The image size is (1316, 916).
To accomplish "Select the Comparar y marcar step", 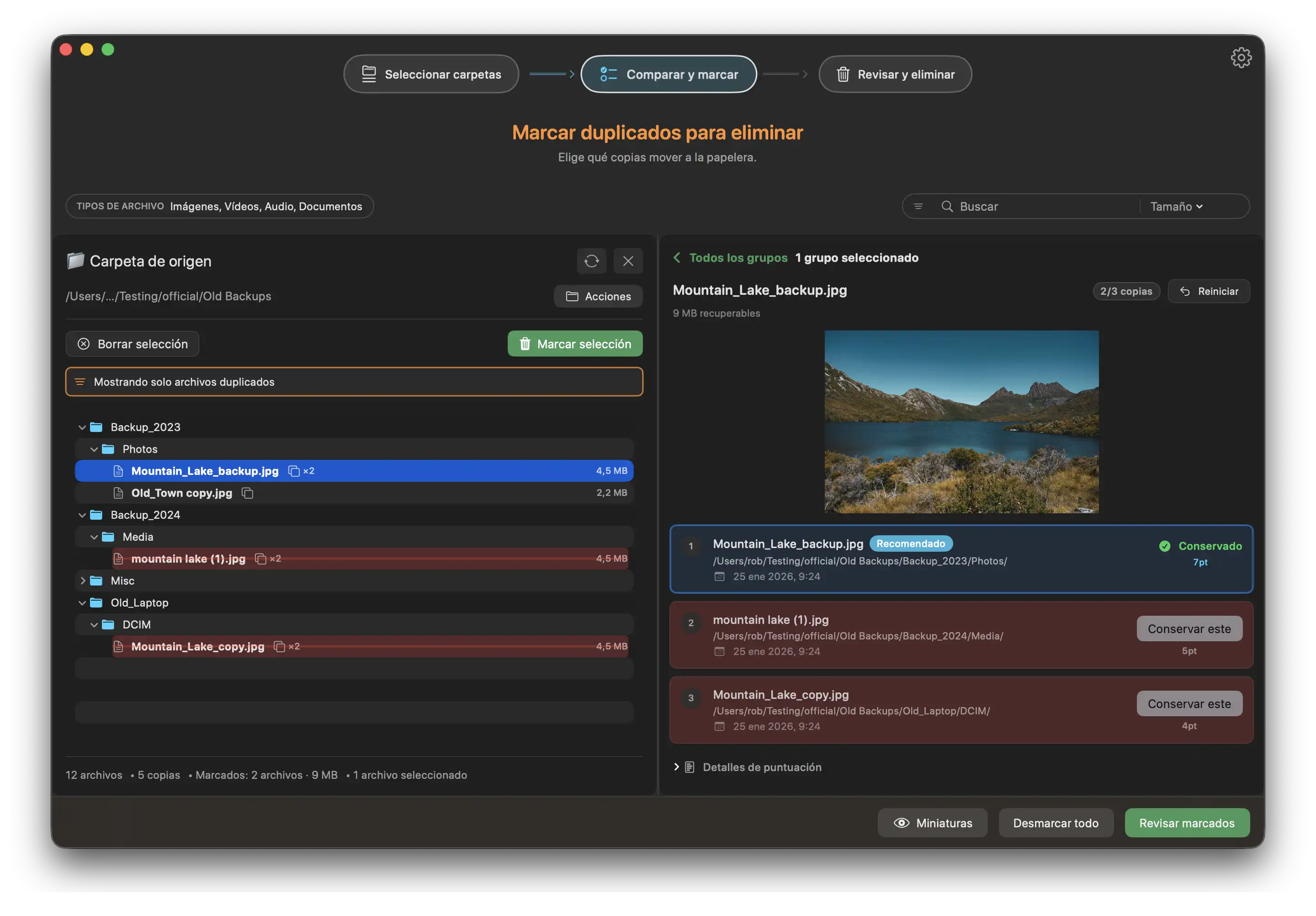I will pyautogui.click(x=669, y=74).
